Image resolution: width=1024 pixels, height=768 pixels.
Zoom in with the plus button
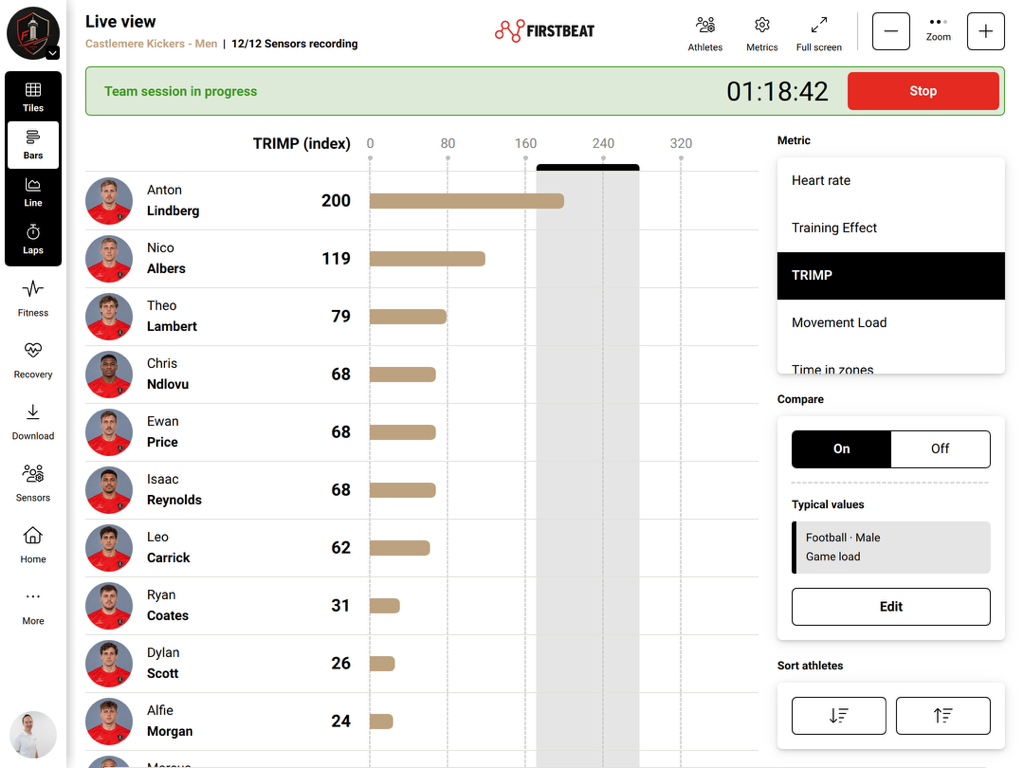click(985, 31)
